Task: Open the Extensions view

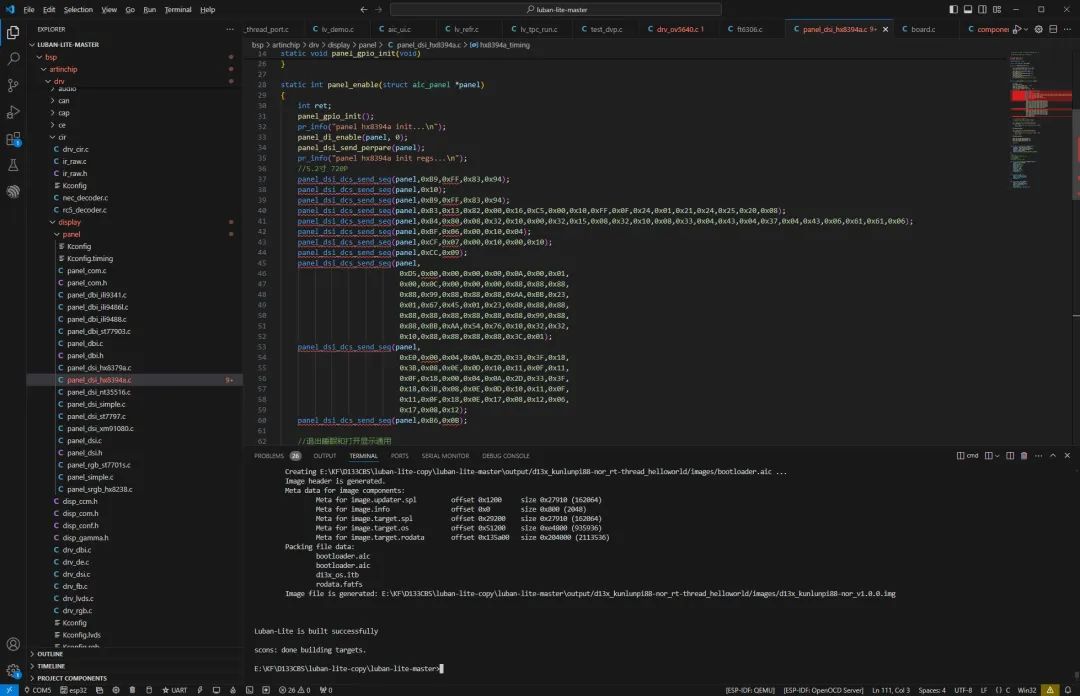Action: pyautogui.click(x=13, y=139)
